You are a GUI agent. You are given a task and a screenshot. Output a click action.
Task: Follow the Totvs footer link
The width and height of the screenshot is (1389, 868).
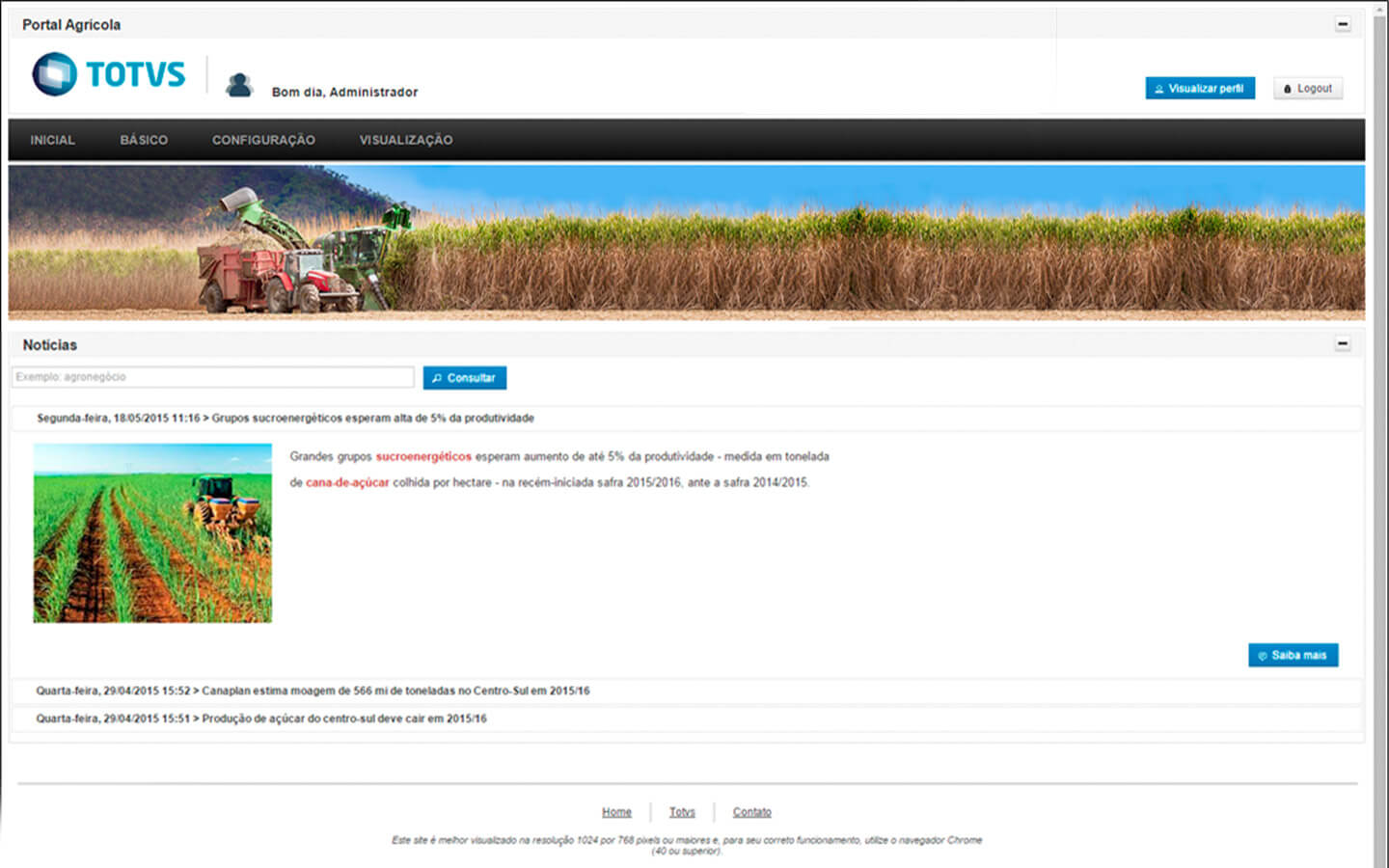click(682, 812)
